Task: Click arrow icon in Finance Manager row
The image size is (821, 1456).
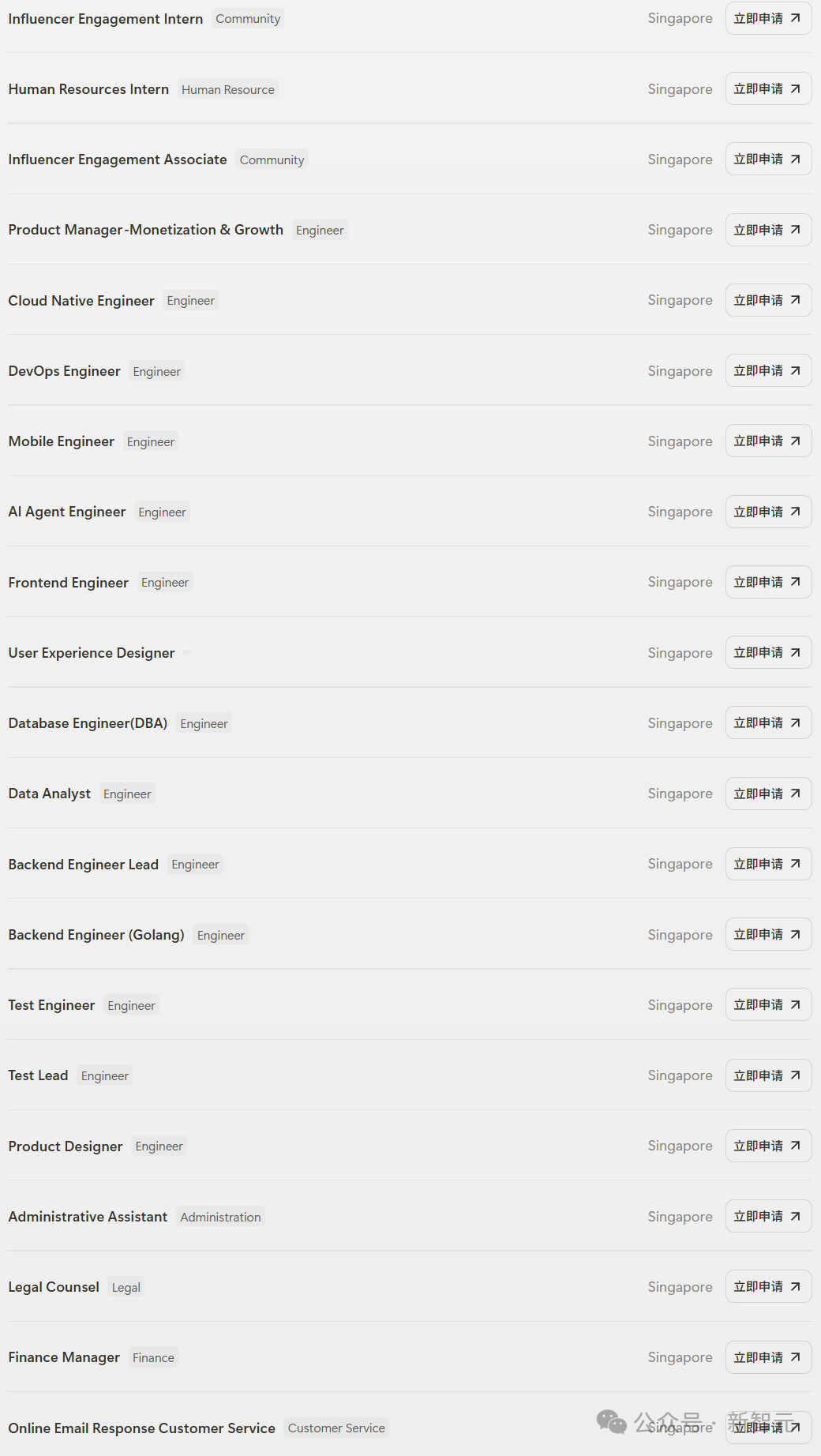Action: point(795,1357)
